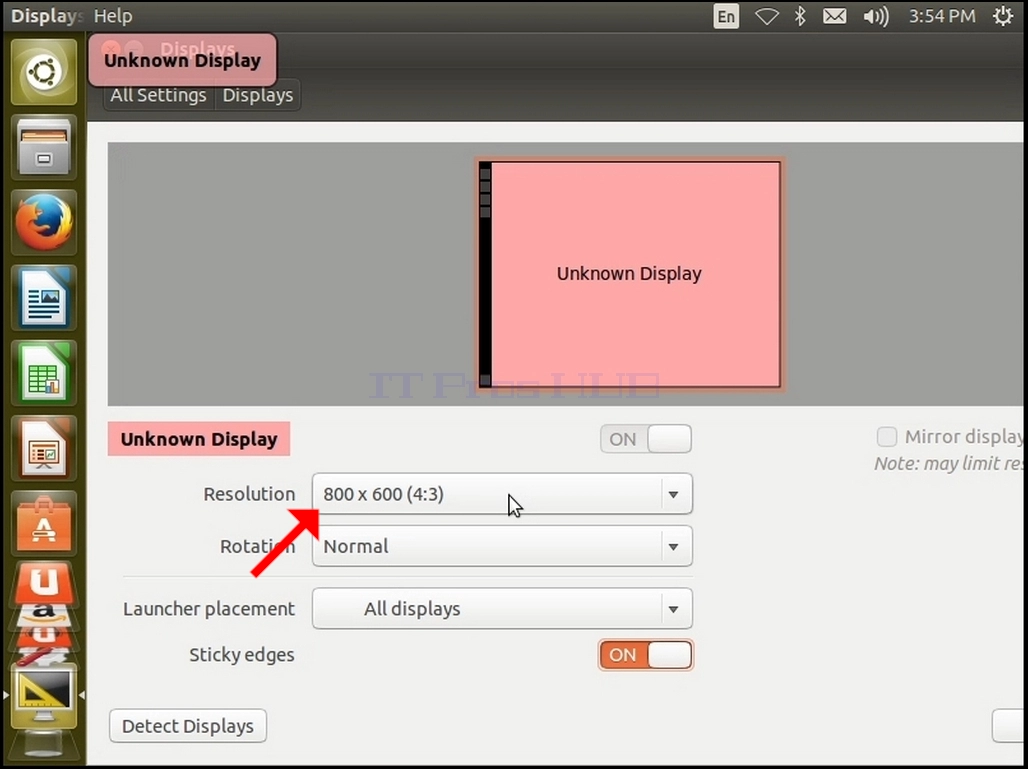1028x769 pixels.
Task: Open Ubuntu Software Center shopping bag icon
Action: coord(44,524)
